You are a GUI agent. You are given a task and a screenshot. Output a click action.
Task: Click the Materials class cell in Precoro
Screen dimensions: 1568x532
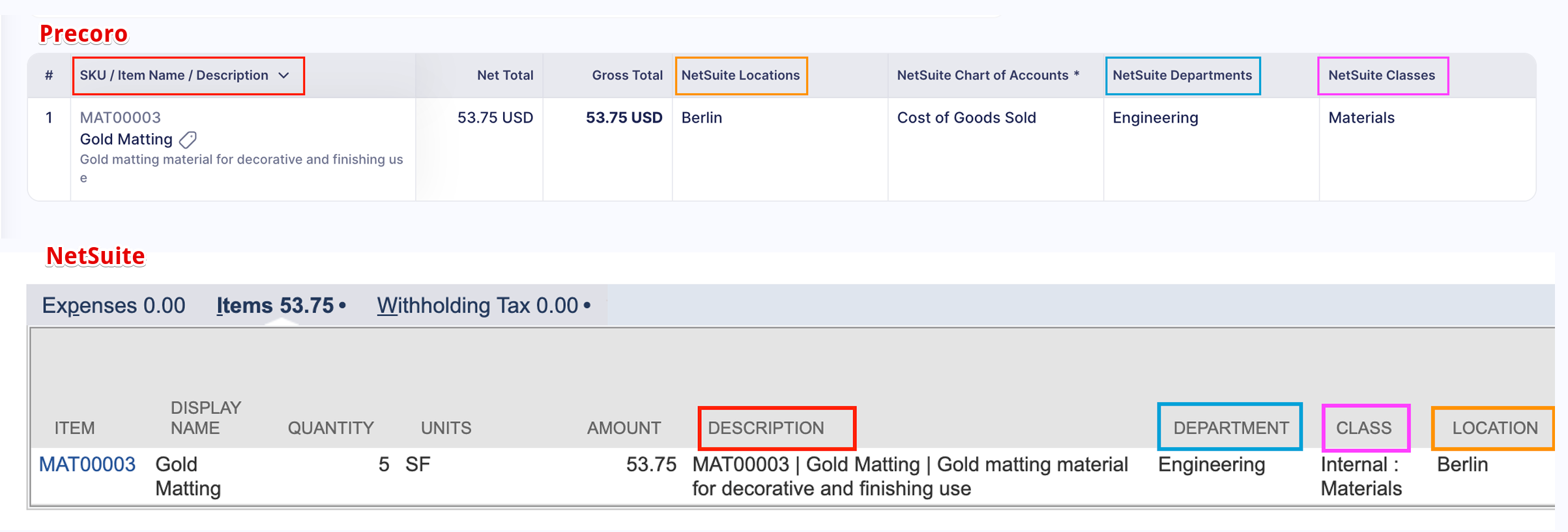click(x=1361, y=118)
